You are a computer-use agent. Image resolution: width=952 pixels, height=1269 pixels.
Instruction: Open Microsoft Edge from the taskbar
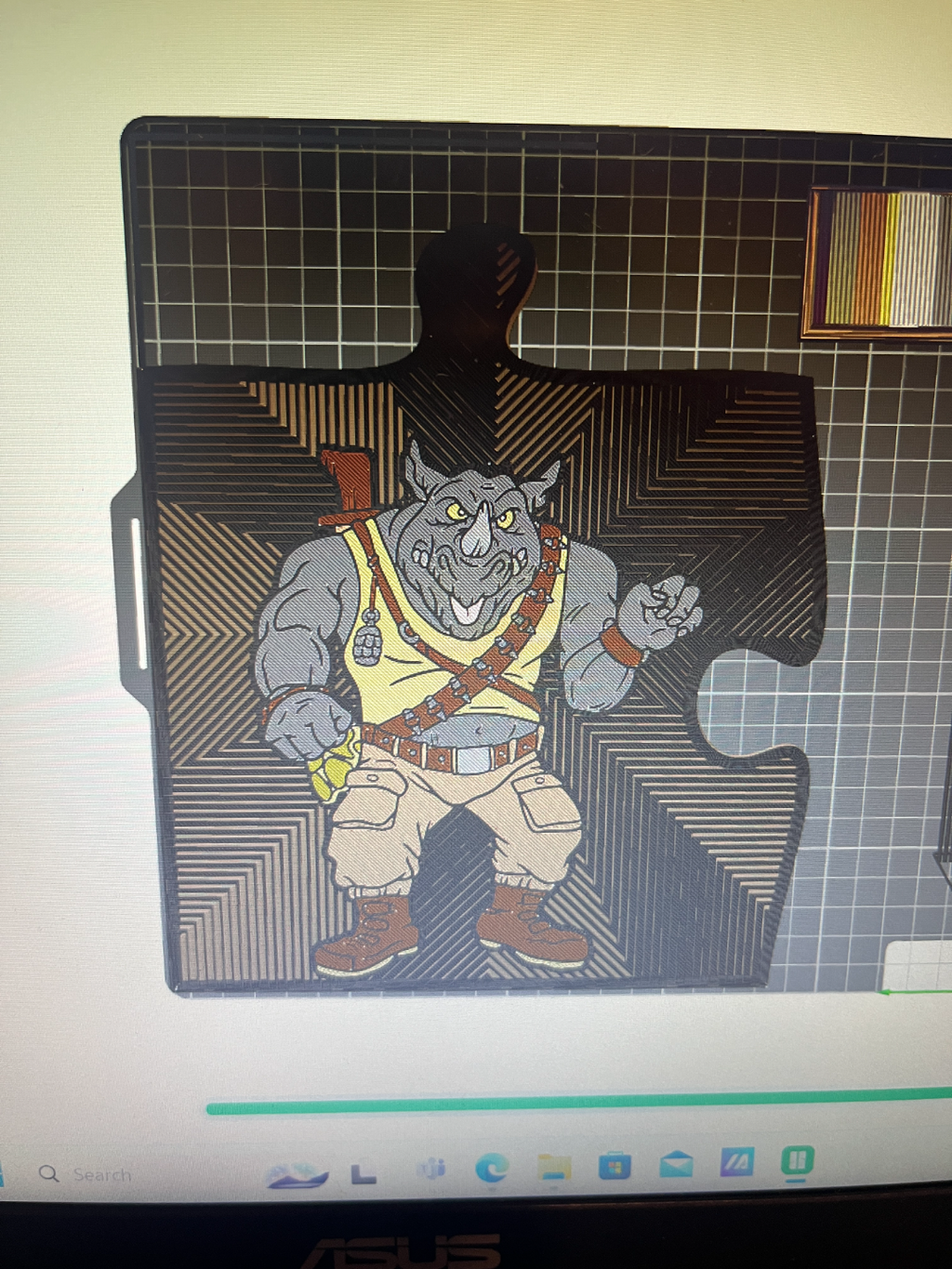coord(493,1167)
